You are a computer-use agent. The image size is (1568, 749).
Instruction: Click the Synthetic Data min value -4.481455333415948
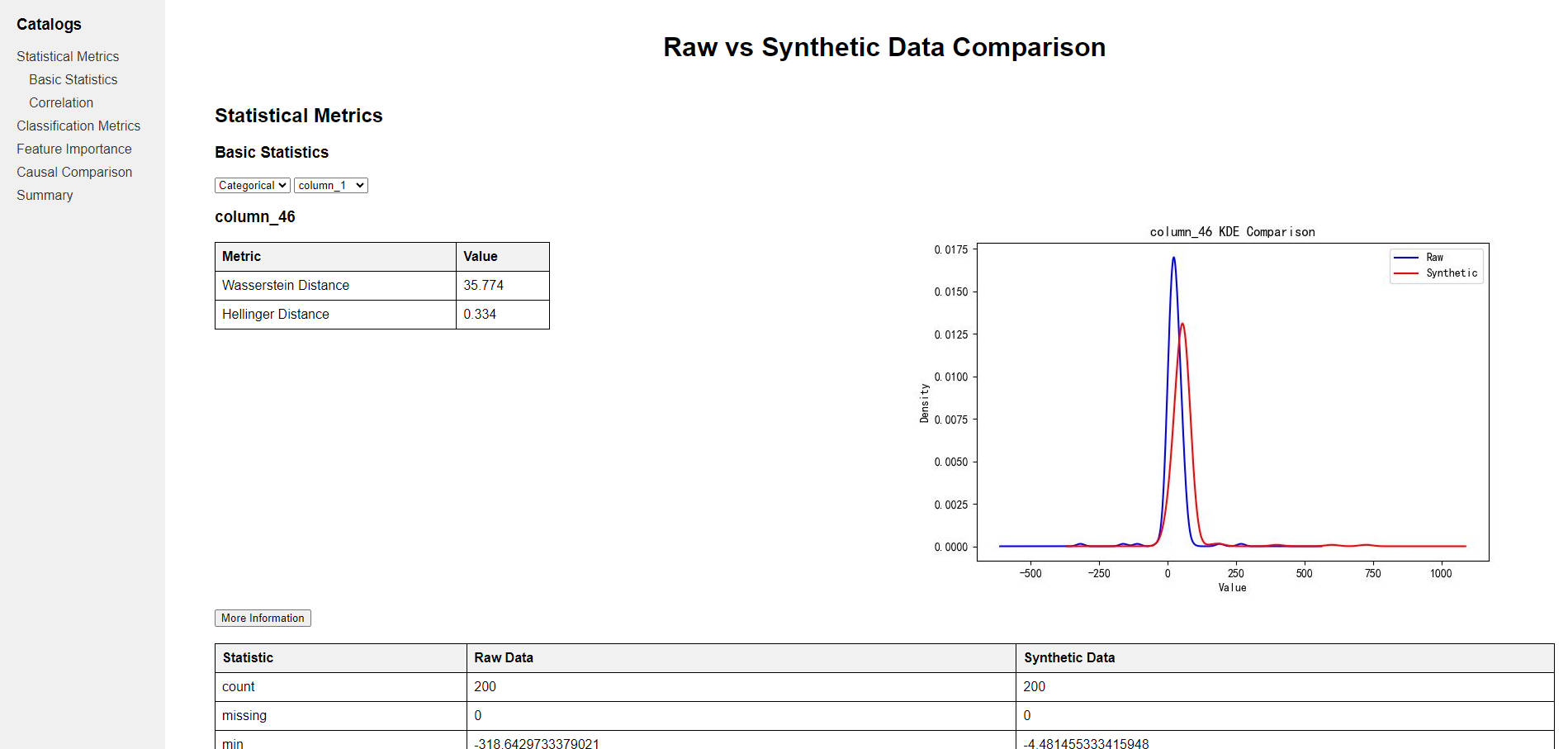[x=1286, y=741]
